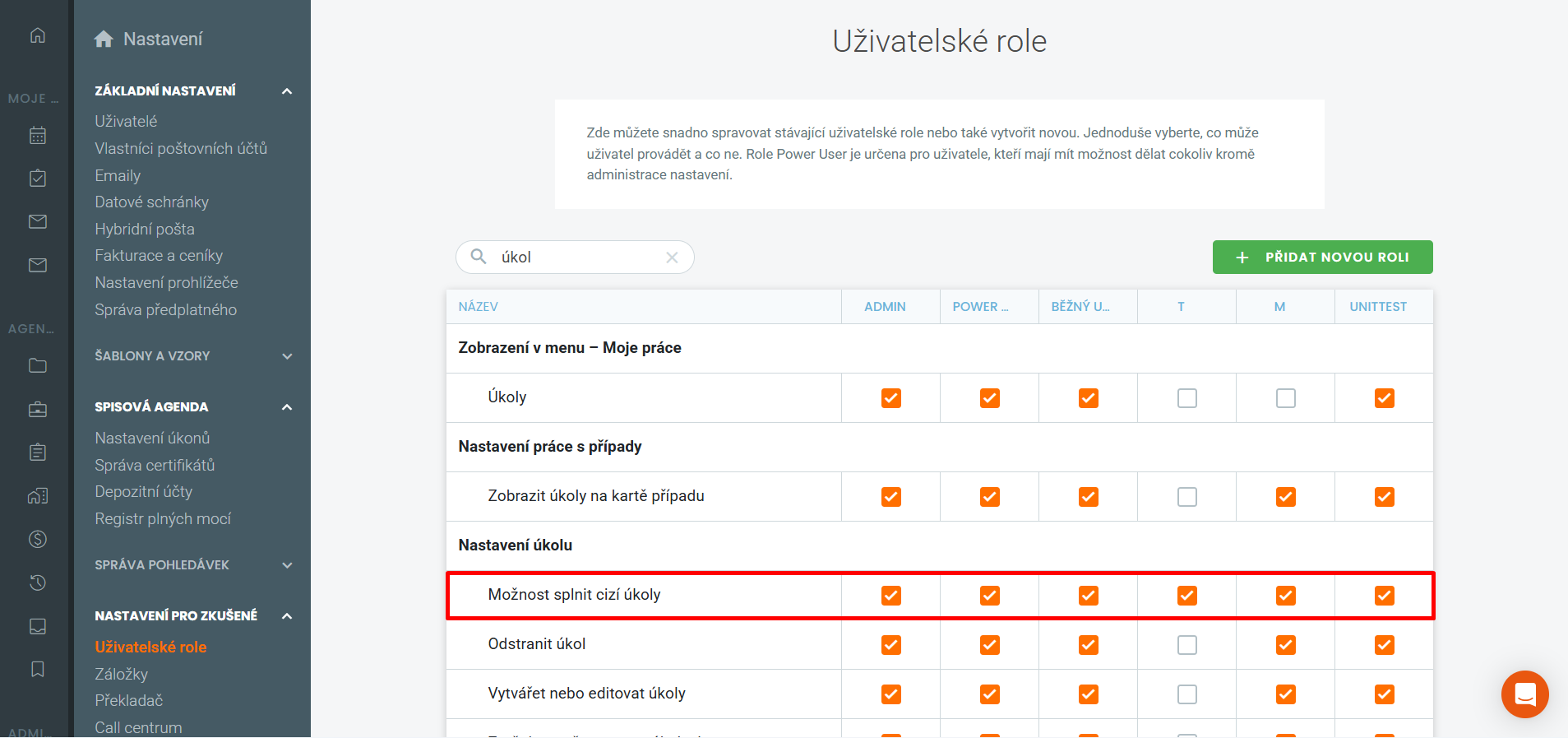Collapse the ZÁKLADNÍ NASTAVENÍ section

287,91
